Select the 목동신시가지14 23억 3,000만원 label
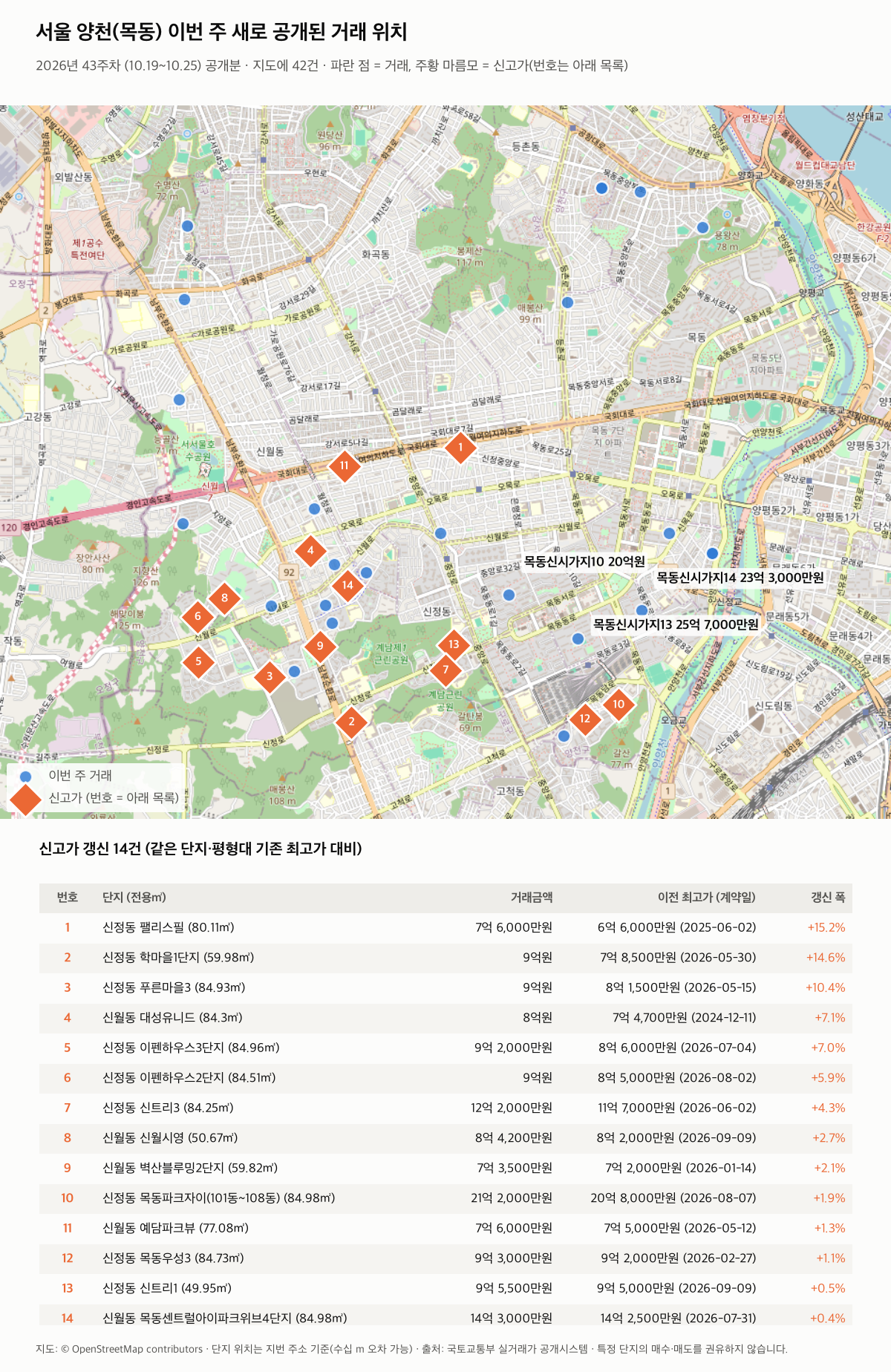The image size is (891, 1372). click(x=740, y=577)
